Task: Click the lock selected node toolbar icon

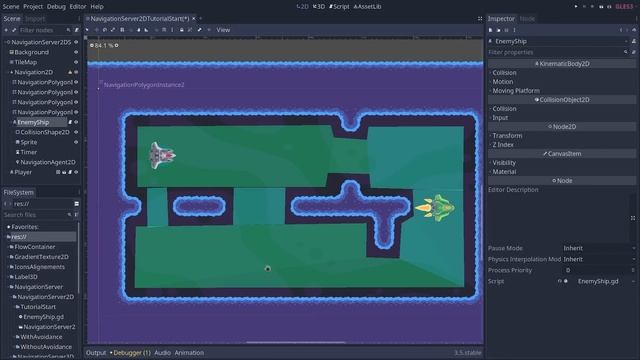Action: pyautogui.click(x=182, y=30)
